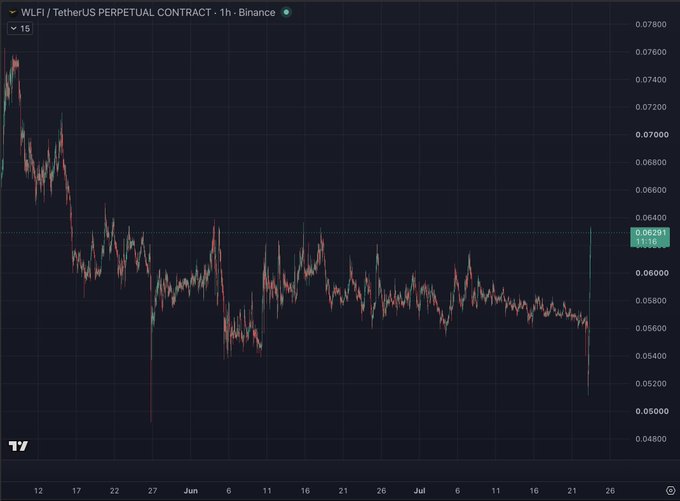Screen dimensions: 680x501
Task: Click the 0.05400 price axis label
Action: (651, 356)
